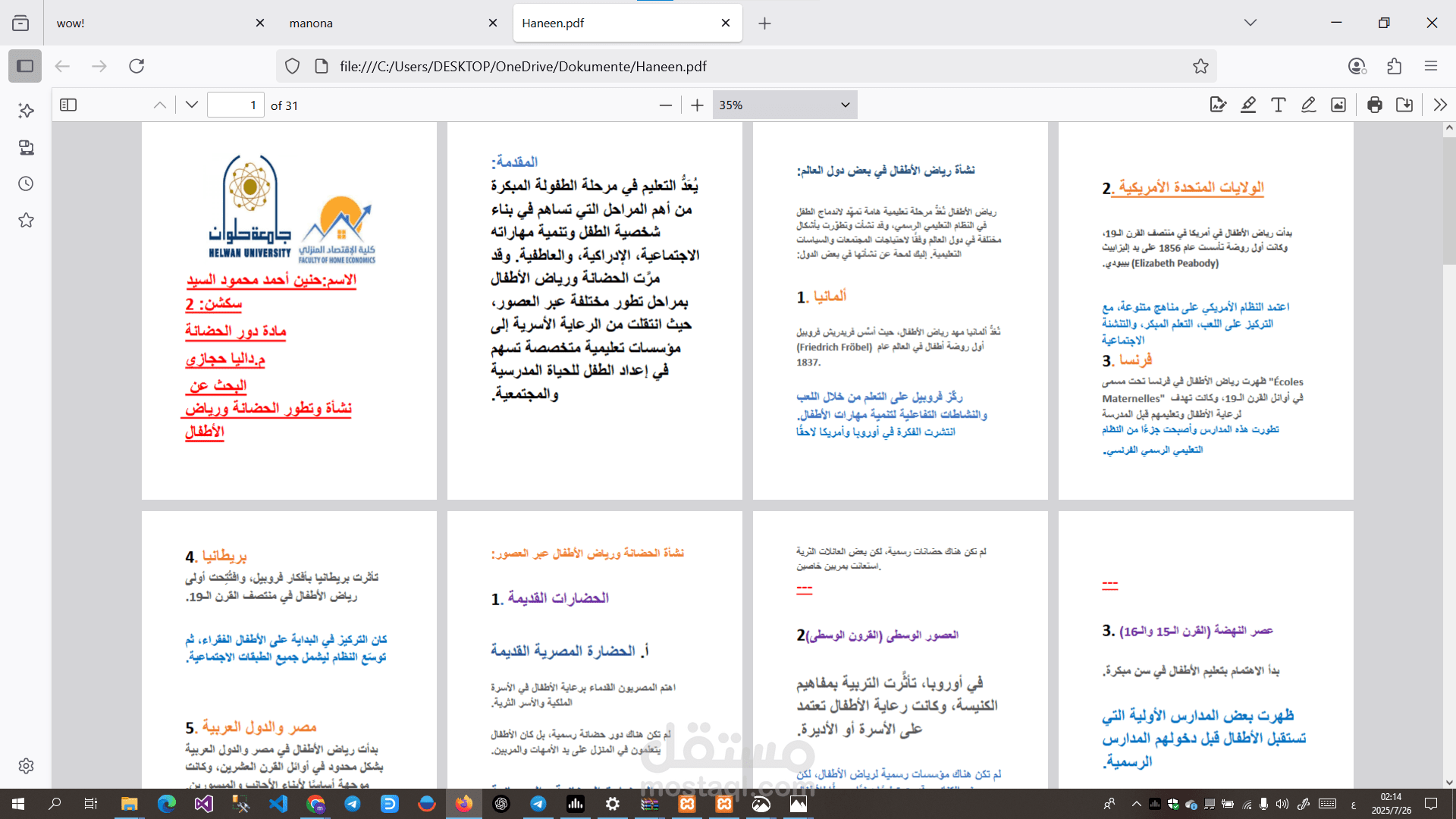The height and width of the screenshot is (819, 1456).
Task: Open the AI chatbot sidebar sparkle icon
Action: click(26, 111)
